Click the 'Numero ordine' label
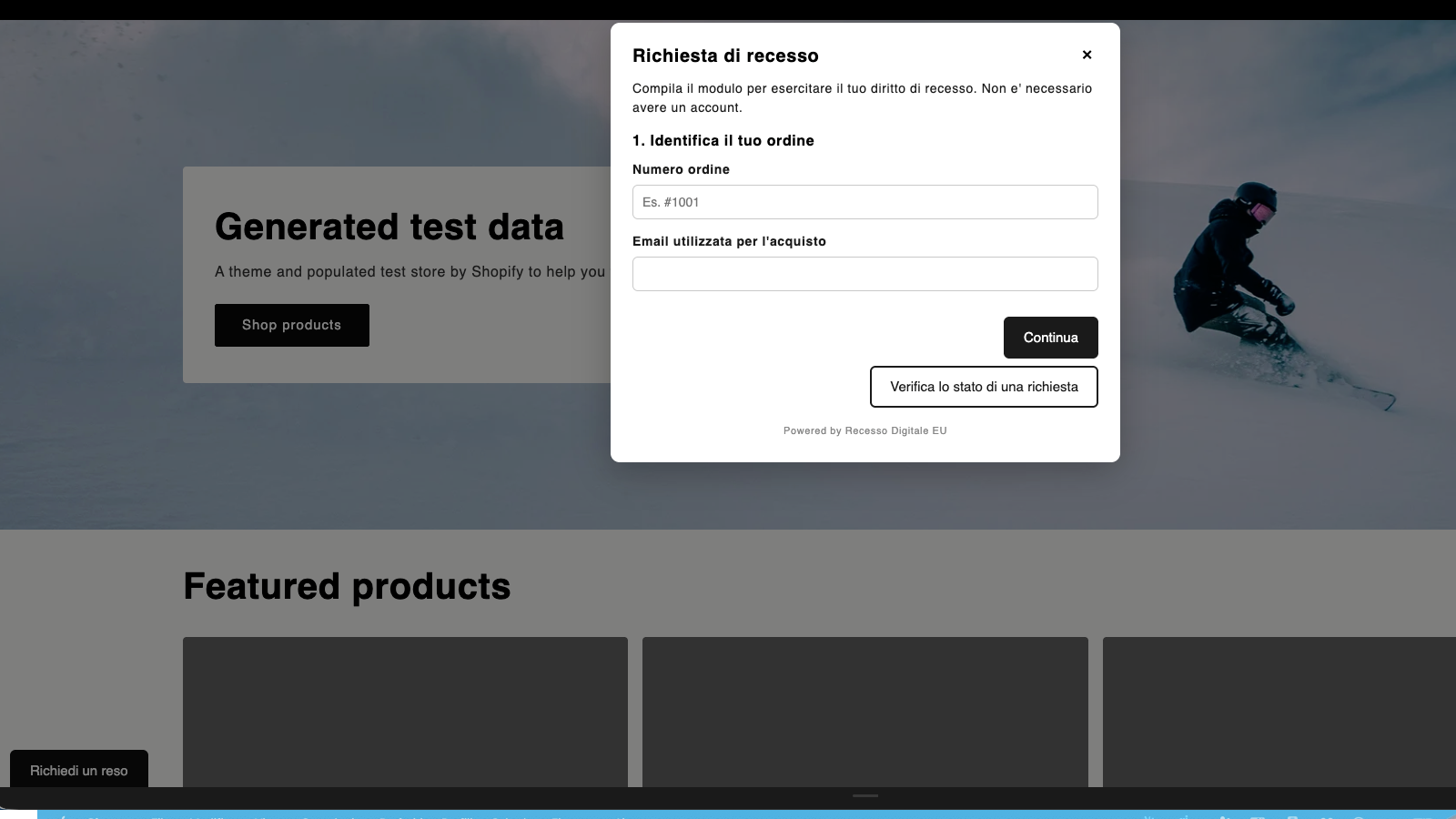 [x=681, y=169]
